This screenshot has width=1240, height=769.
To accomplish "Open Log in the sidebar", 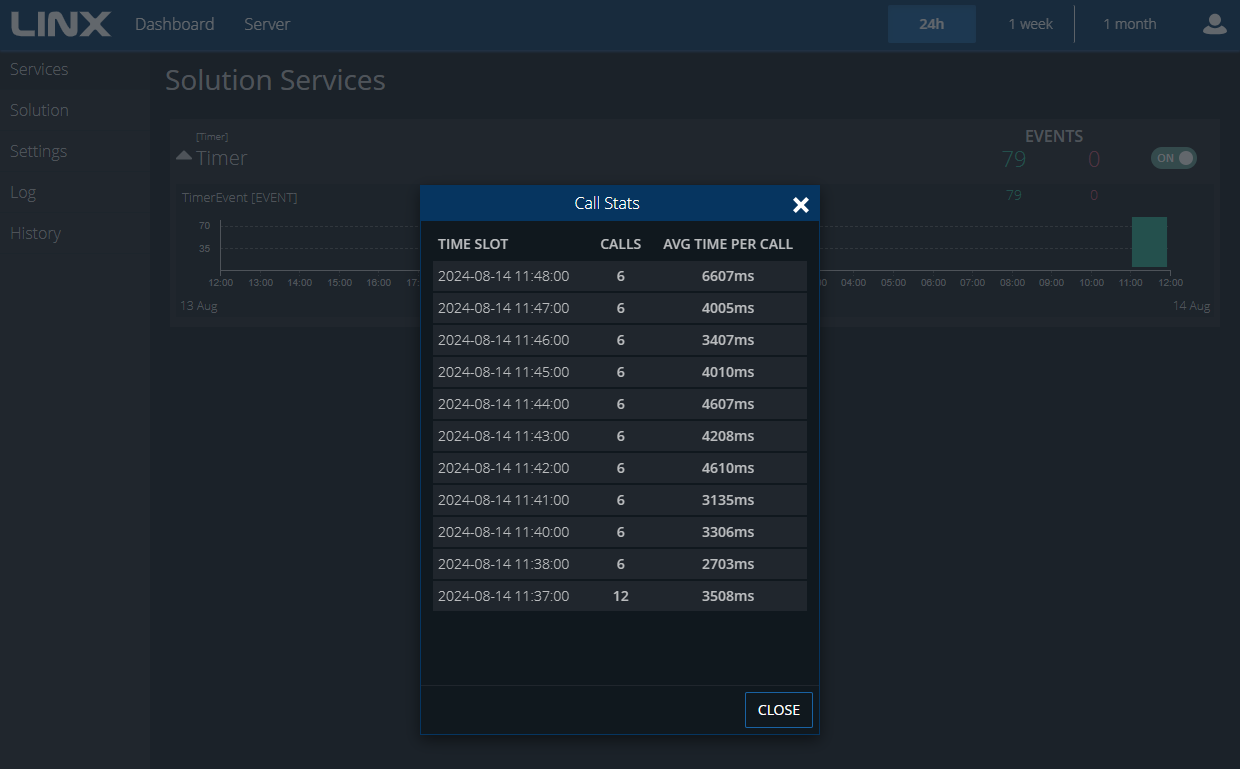I will (23, 192).
